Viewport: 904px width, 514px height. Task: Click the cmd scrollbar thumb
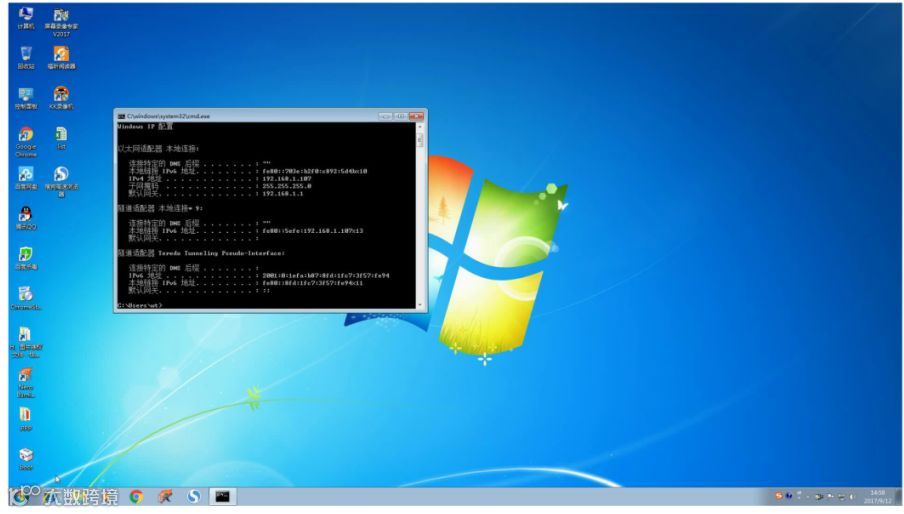(420, 140)
